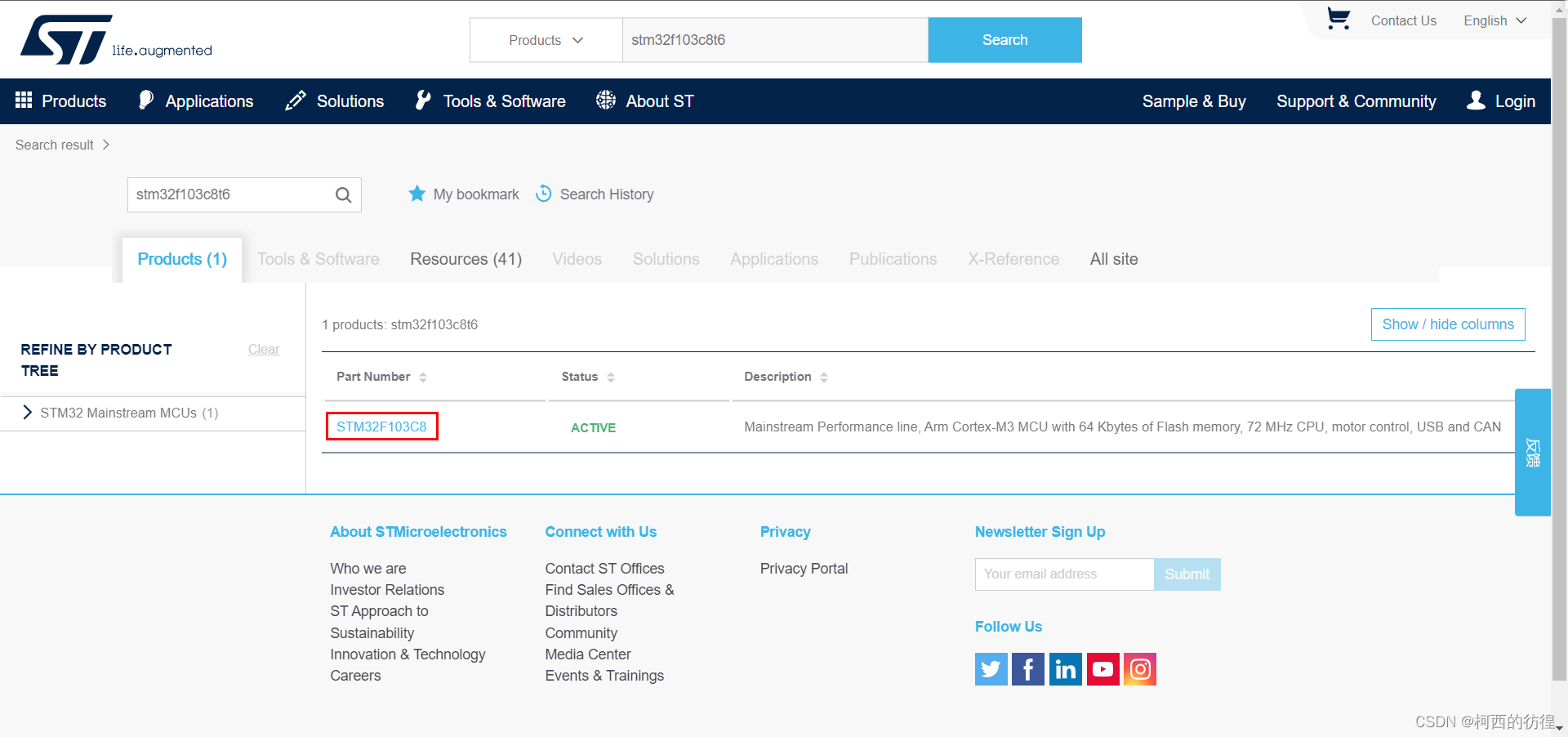Sort the table by Description
Viewport: 1568px width, 737px height.
(x=824, y=377)
